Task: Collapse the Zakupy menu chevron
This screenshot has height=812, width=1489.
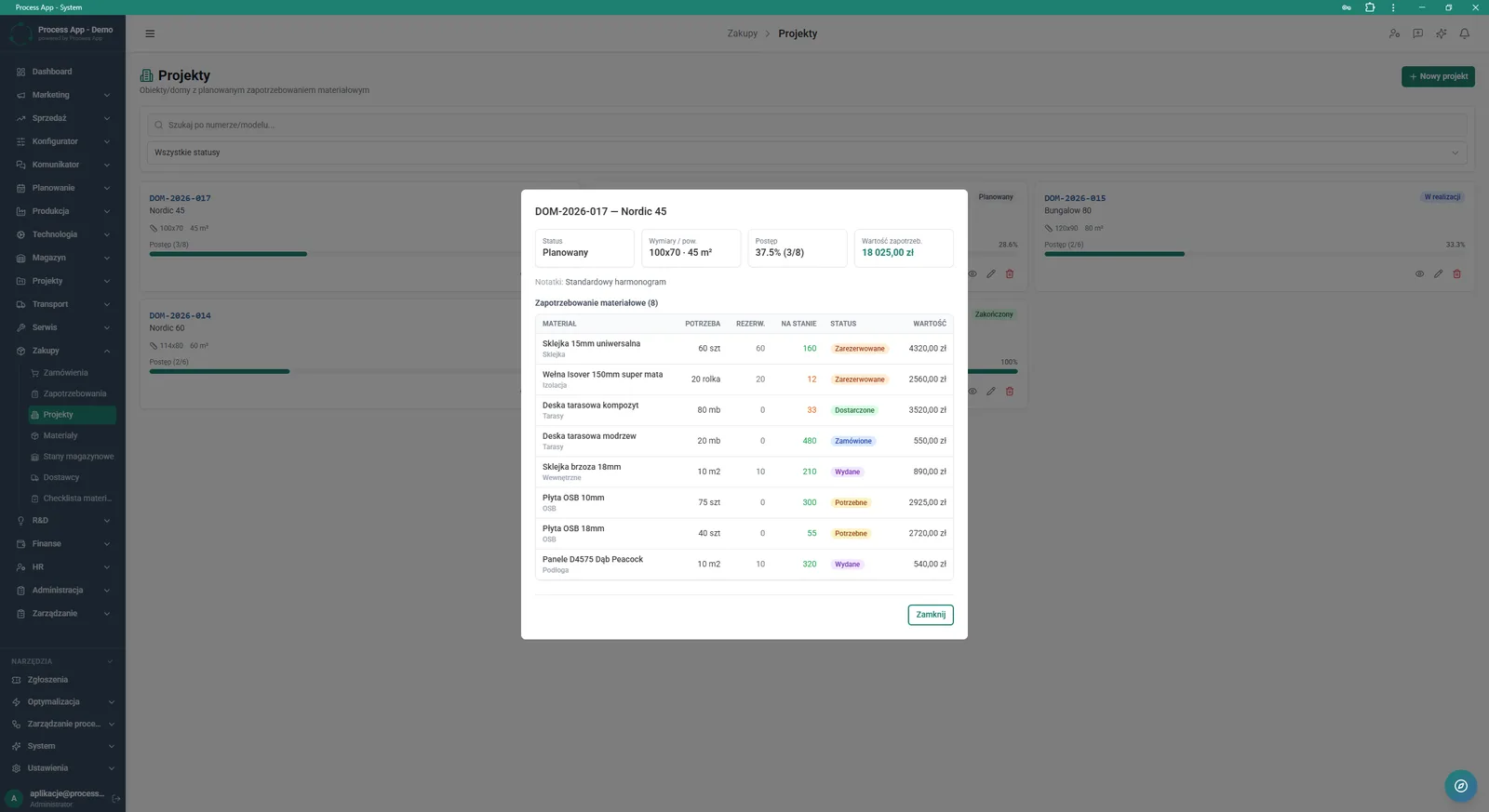Action: tap(107, 351)
